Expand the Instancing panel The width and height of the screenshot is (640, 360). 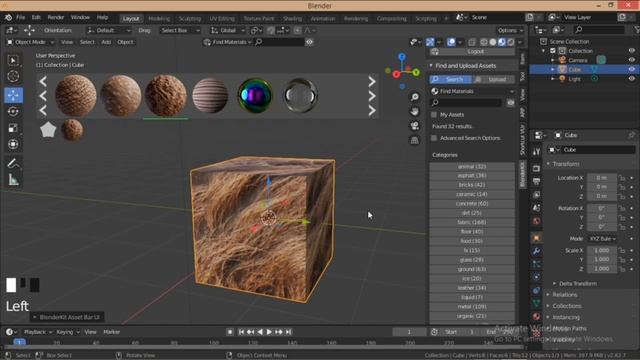tap(566, 317)
